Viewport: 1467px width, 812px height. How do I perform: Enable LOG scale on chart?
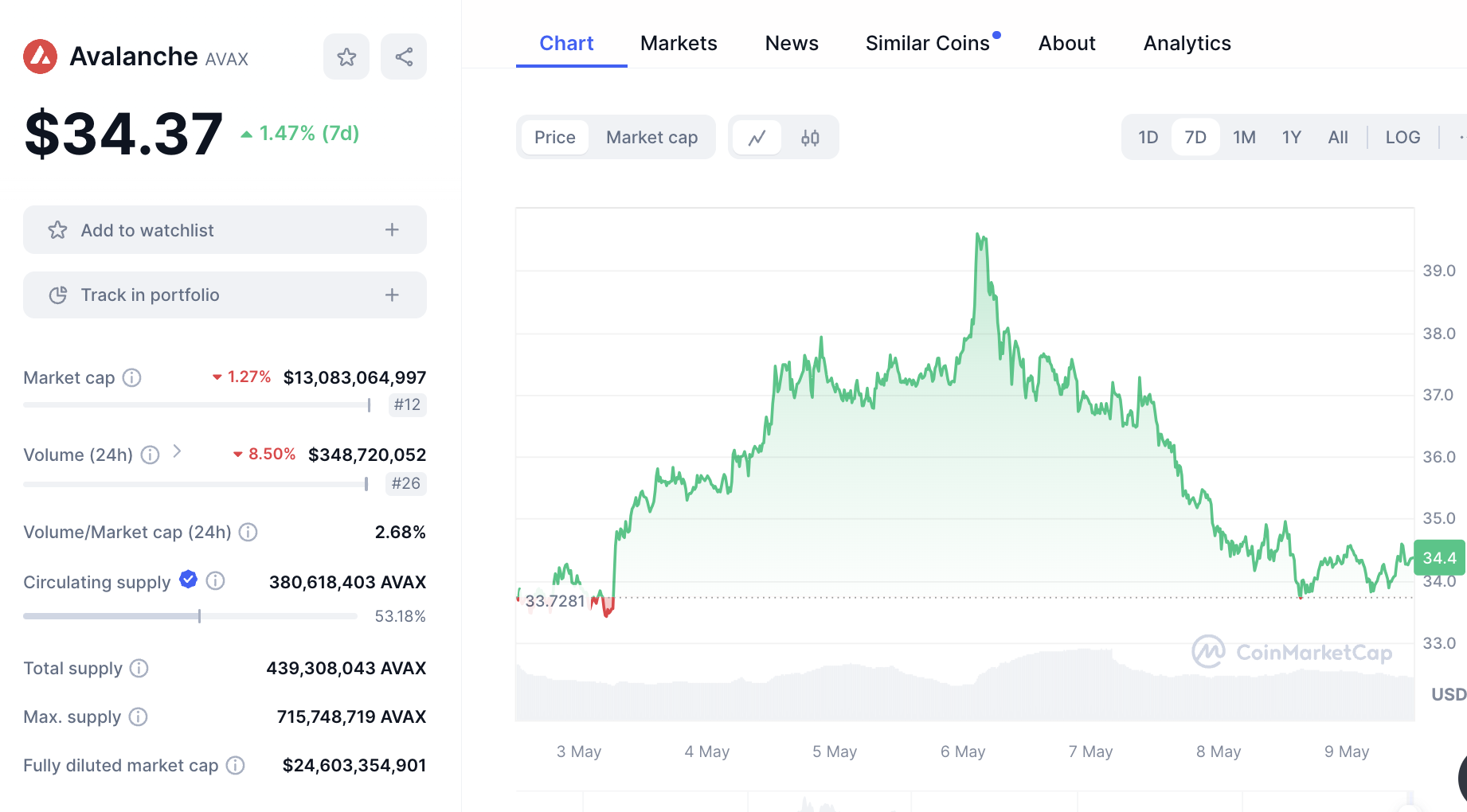pyautogui.click(x=1402, y=138)
